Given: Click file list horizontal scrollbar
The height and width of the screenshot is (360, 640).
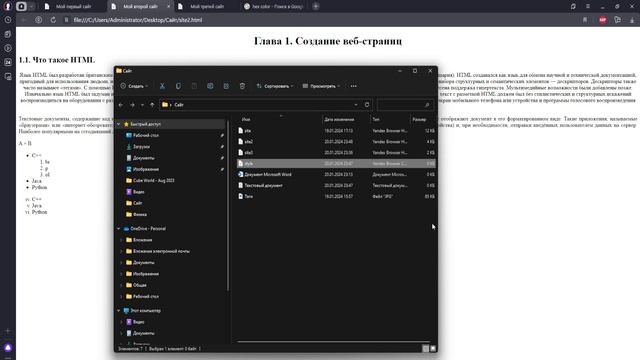Looking at the screenshot, I should coord(333,342).
